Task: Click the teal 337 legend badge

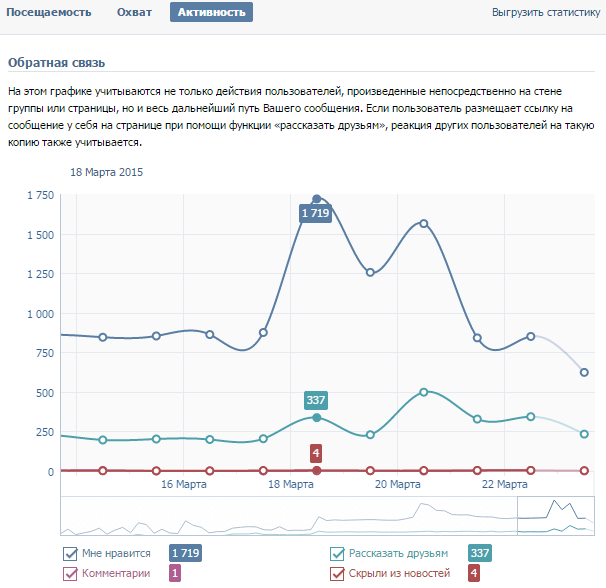Action: (x=480, y=554)
